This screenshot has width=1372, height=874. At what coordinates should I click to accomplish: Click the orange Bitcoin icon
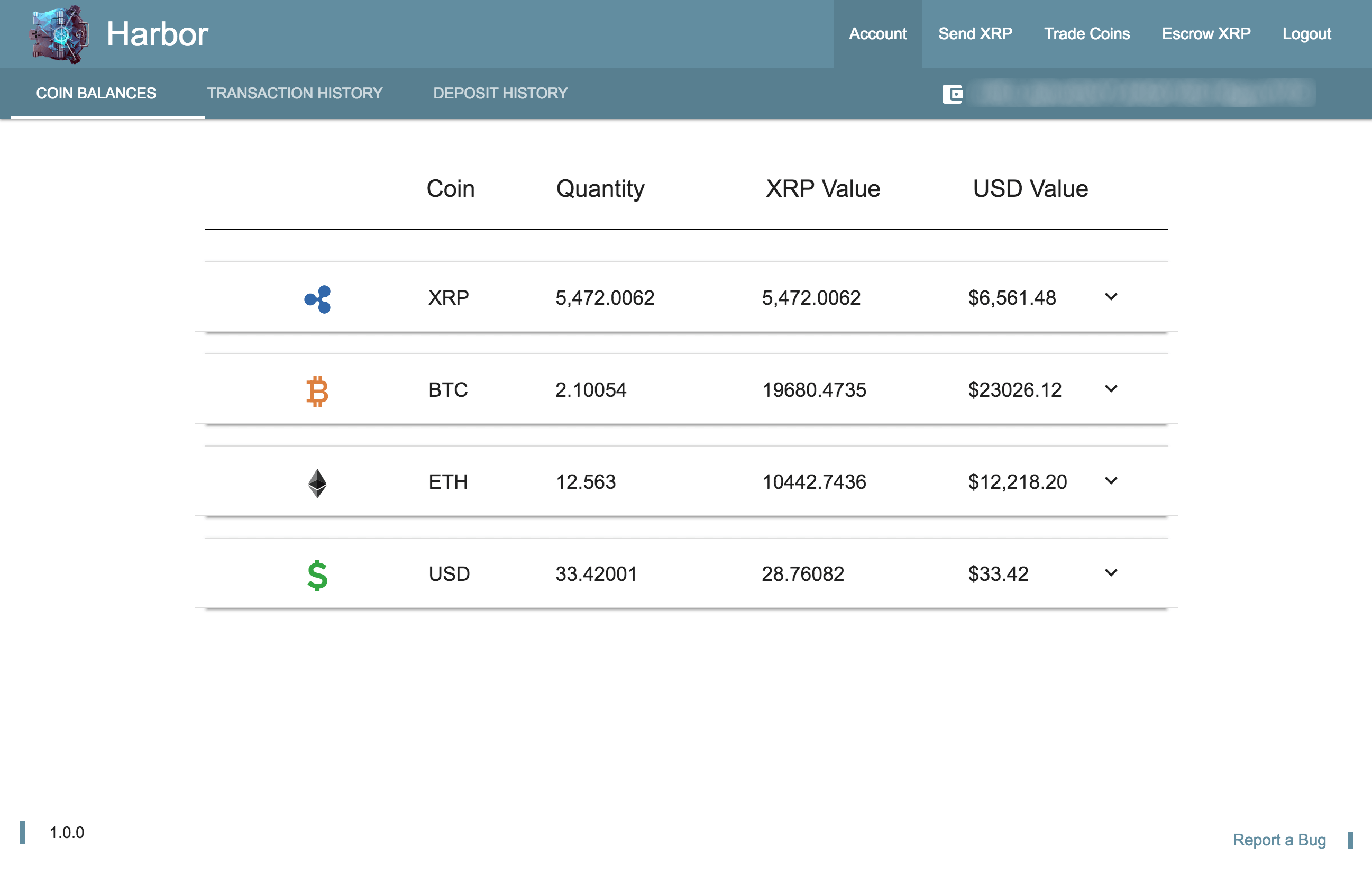(x=317, y=391)
